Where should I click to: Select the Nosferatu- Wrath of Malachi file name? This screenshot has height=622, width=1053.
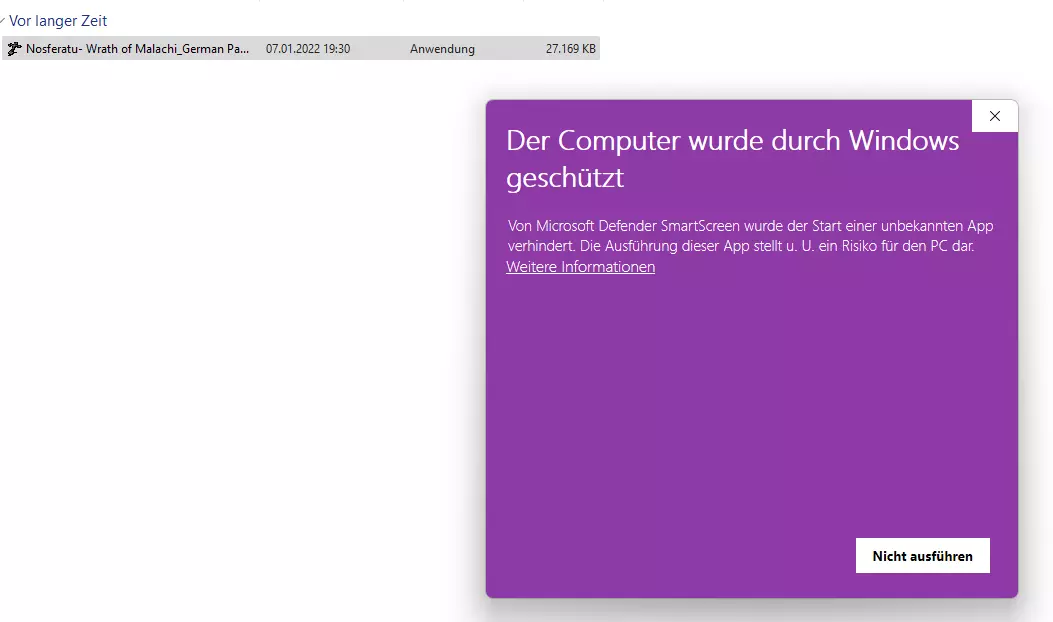coord(137,49)
